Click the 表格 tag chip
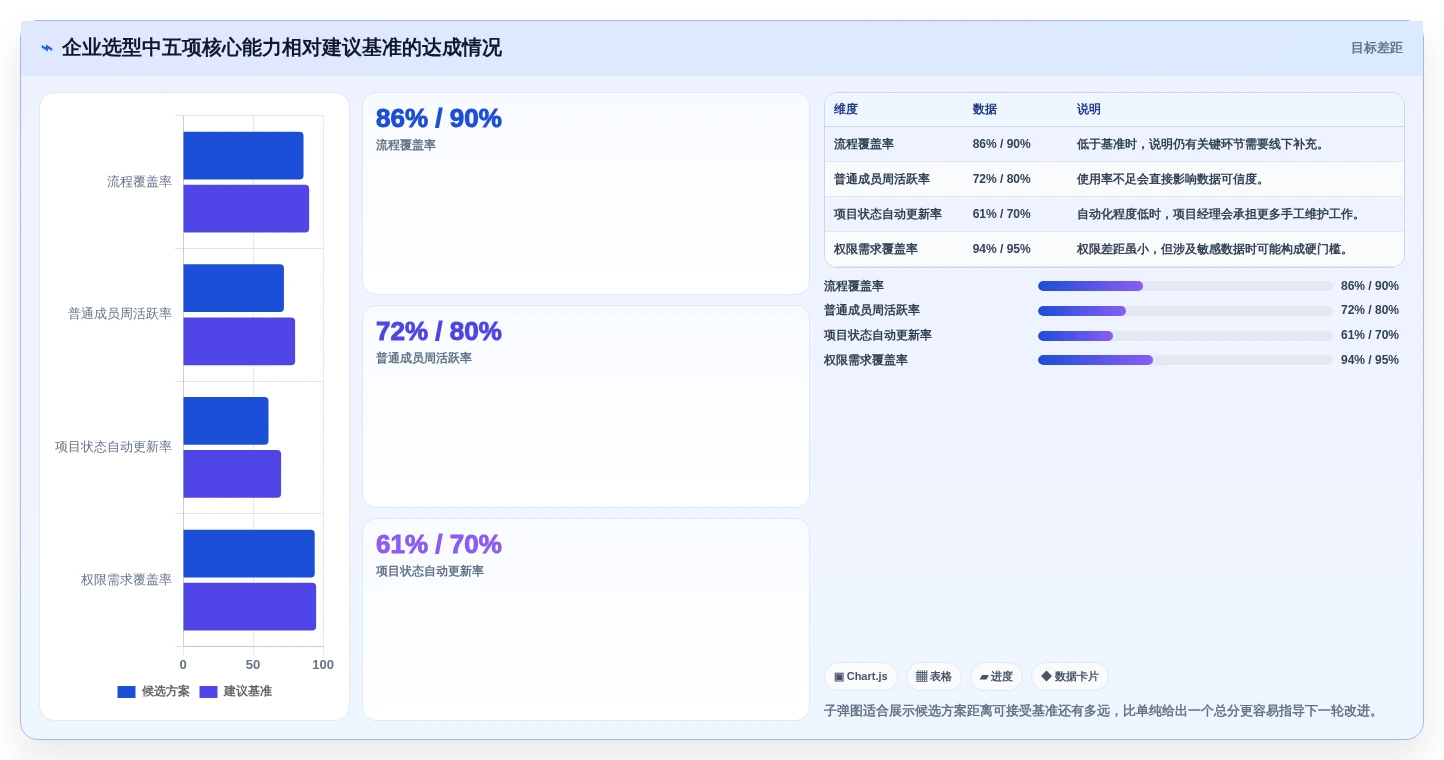The height and width of the screenshot is (760, 1444). (x=934, y=677)
